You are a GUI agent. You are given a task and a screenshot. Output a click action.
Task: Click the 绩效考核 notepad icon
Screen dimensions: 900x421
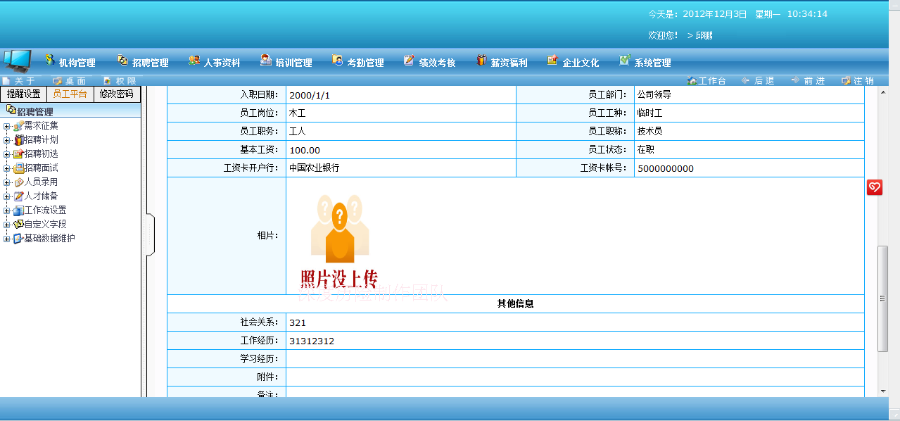[x=409, y=60]
